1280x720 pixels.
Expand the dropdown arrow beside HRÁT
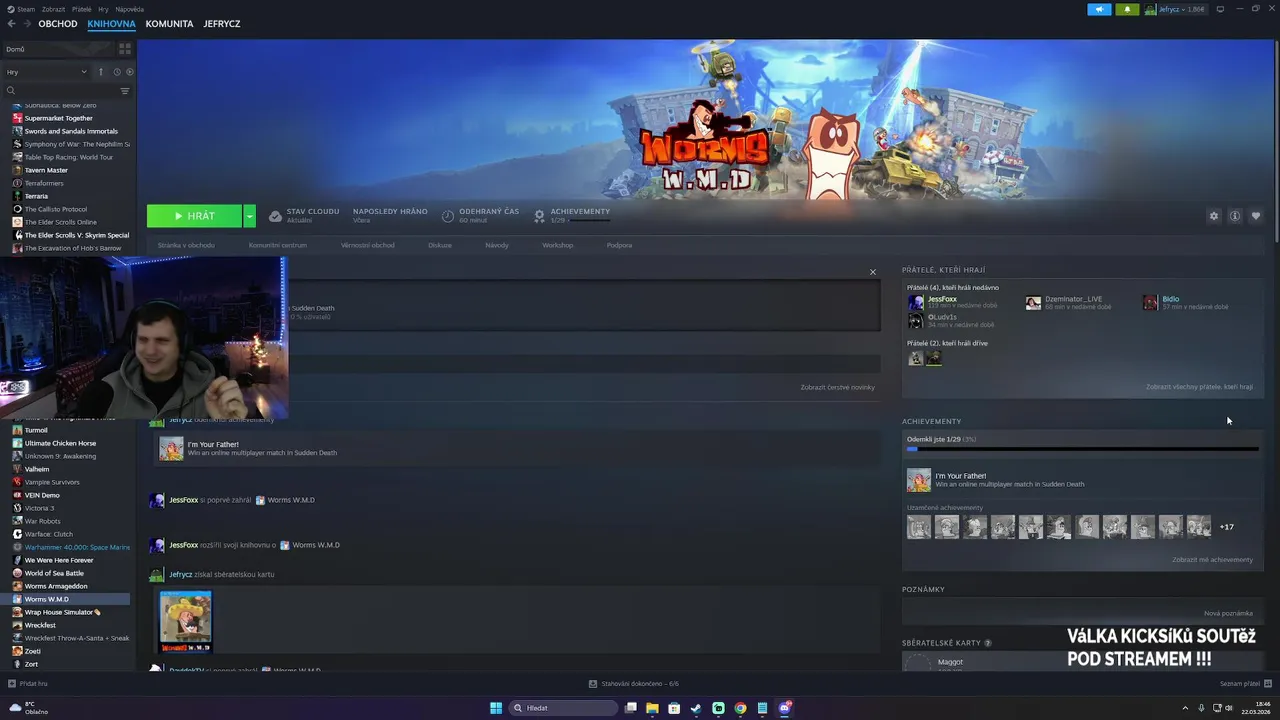pyautogui.click(x=250, y=216)
